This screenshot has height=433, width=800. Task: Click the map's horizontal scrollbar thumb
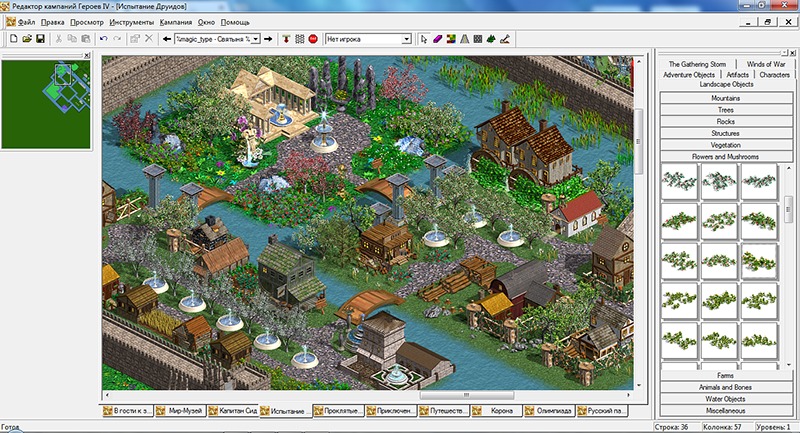coord(466,395)
